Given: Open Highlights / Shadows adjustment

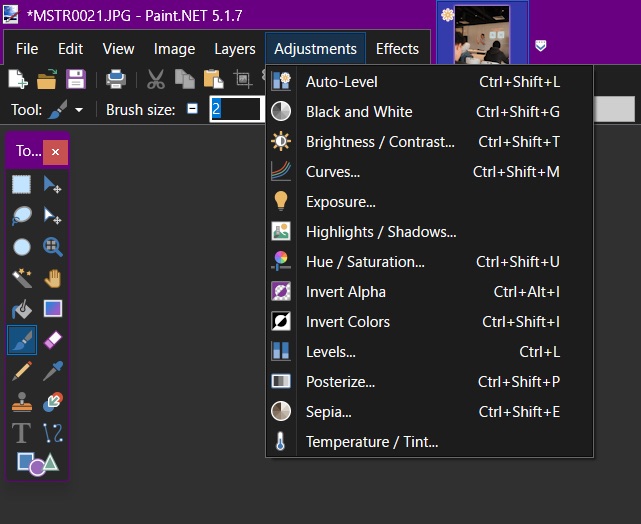Looking at the screenshot, I should click(429, 232).
